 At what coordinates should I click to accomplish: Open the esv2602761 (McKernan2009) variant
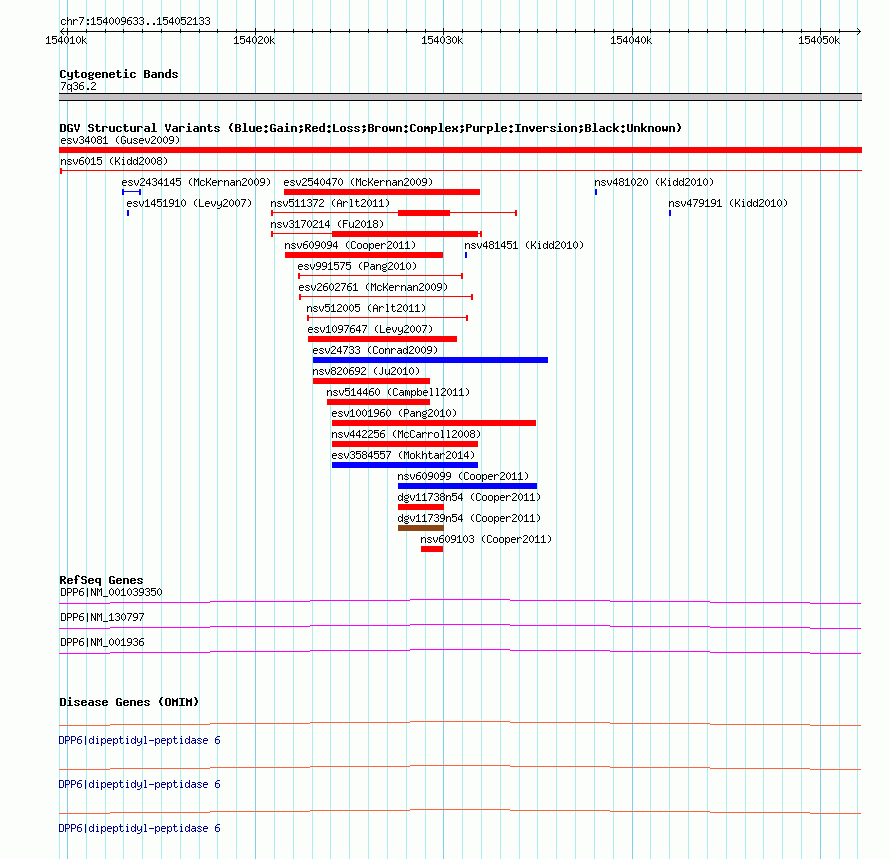pos(373,287)
